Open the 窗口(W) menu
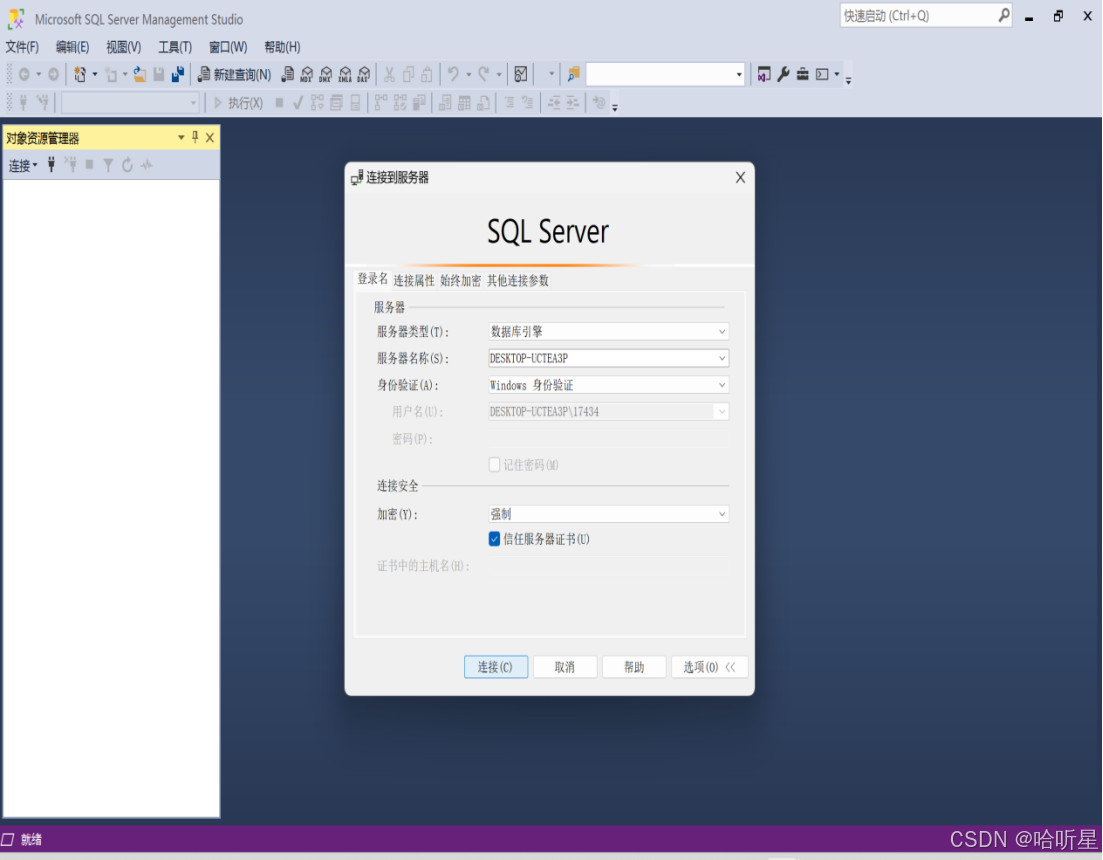Screen dimensions: 1103x860 [x=228, y=47]
